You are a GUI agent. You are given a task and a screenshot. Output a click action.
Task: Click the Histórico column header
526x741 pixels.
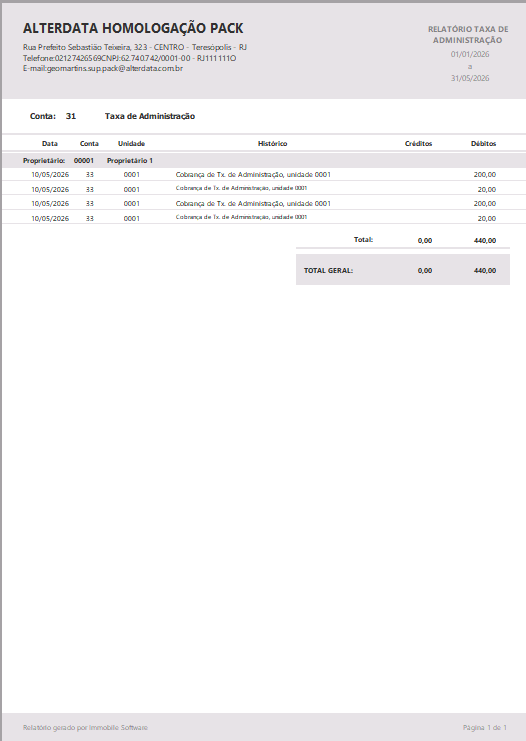click(272, 144)
